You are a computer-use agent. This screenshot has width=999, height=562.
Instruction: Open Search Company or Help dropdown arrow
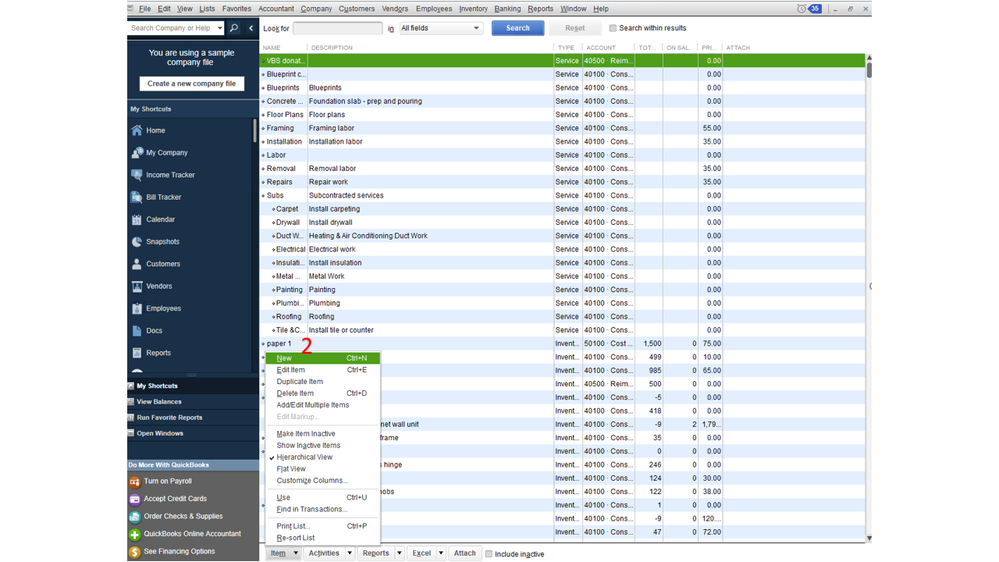220,28
